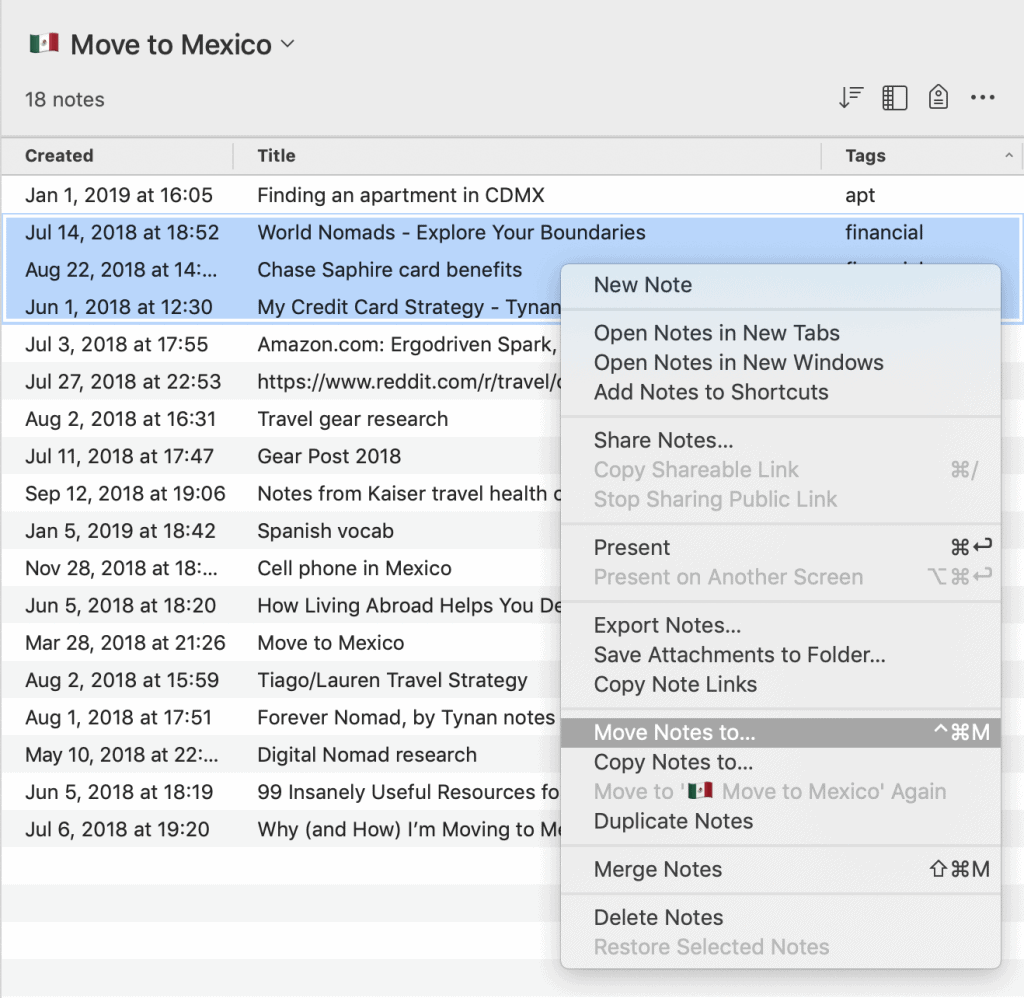Click the Title column header

click(276, 156)
